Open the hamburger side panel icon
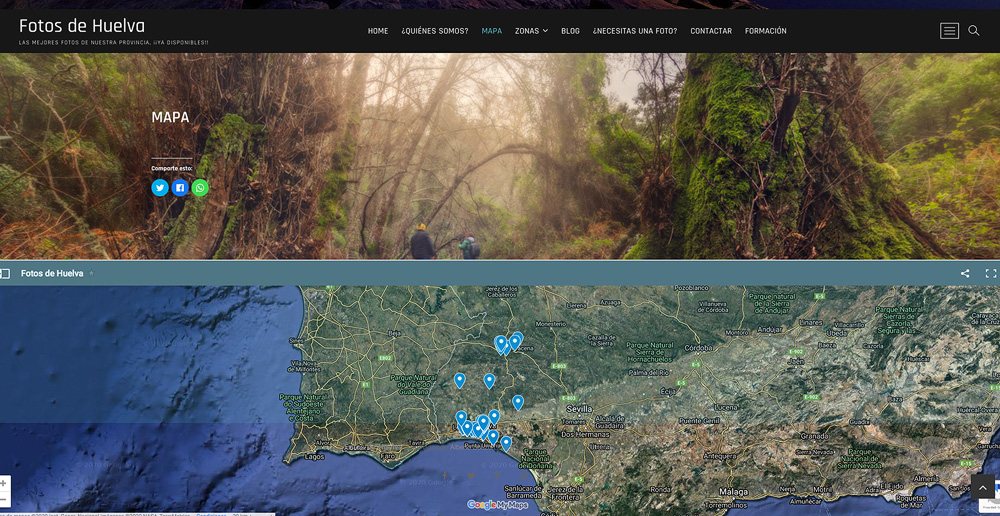 [x=949, y=31]
